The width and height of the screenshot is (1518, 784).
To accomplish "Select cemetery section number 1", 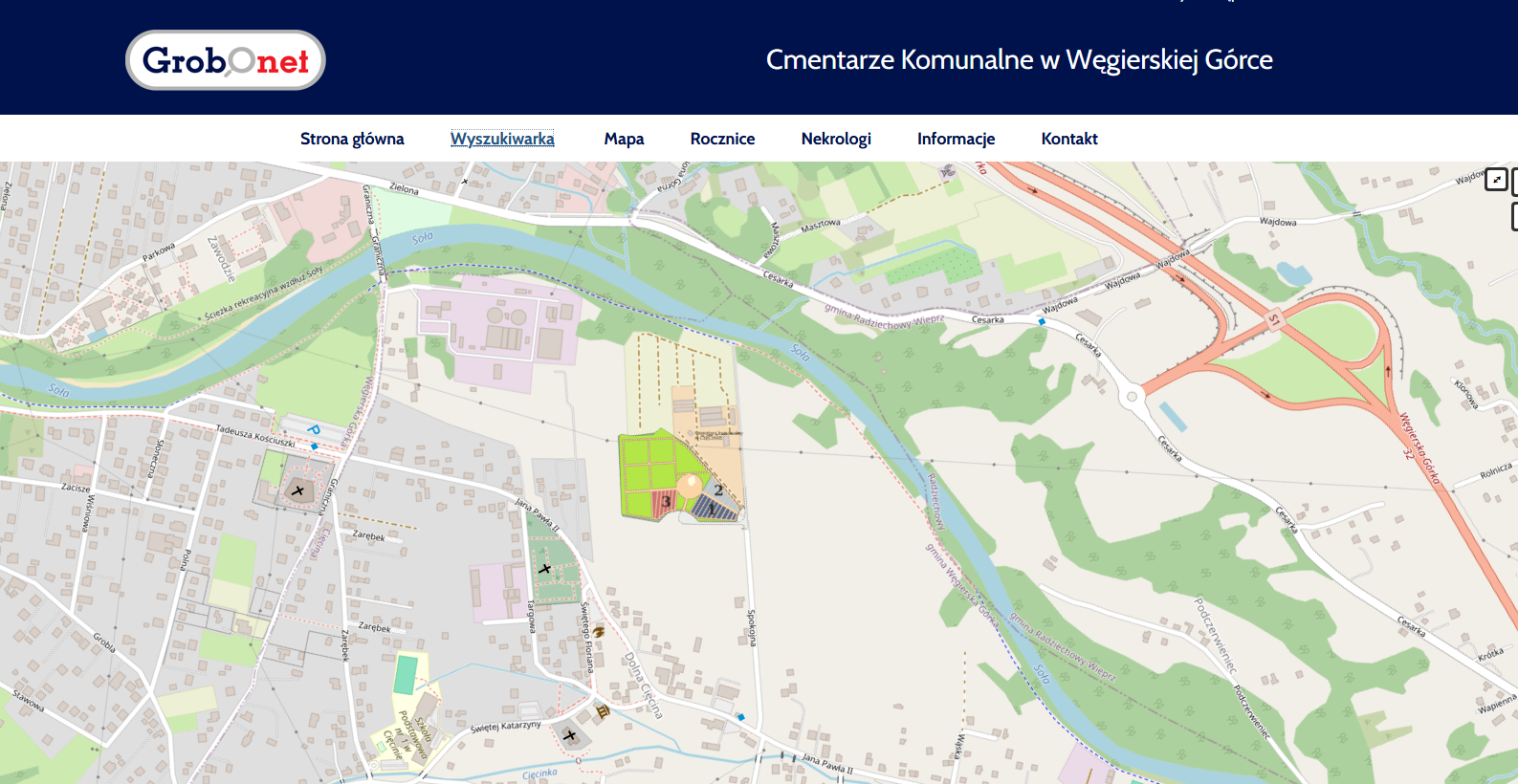I will click(712, 512).
